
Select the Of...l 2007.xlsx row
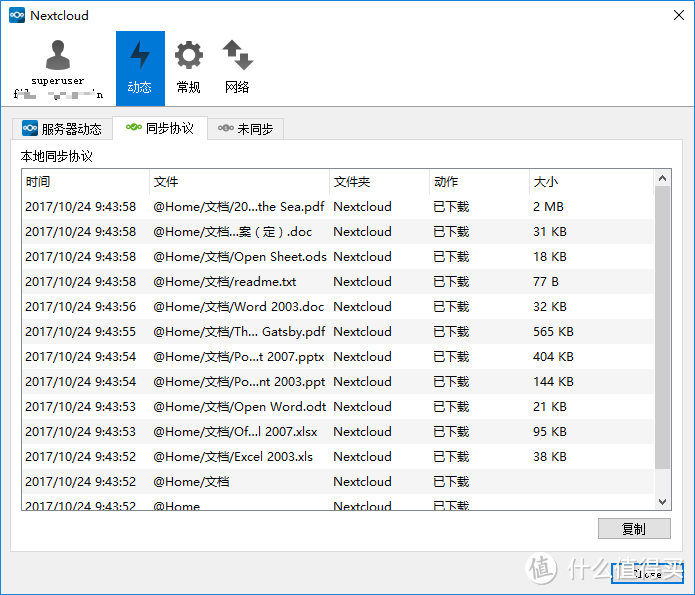pyautogui.click(x=338, y=431)
